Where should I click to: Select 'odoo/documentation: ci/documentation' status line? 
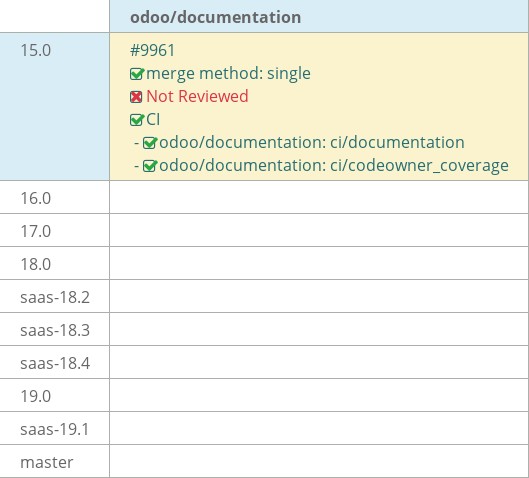tap(312, 142)
